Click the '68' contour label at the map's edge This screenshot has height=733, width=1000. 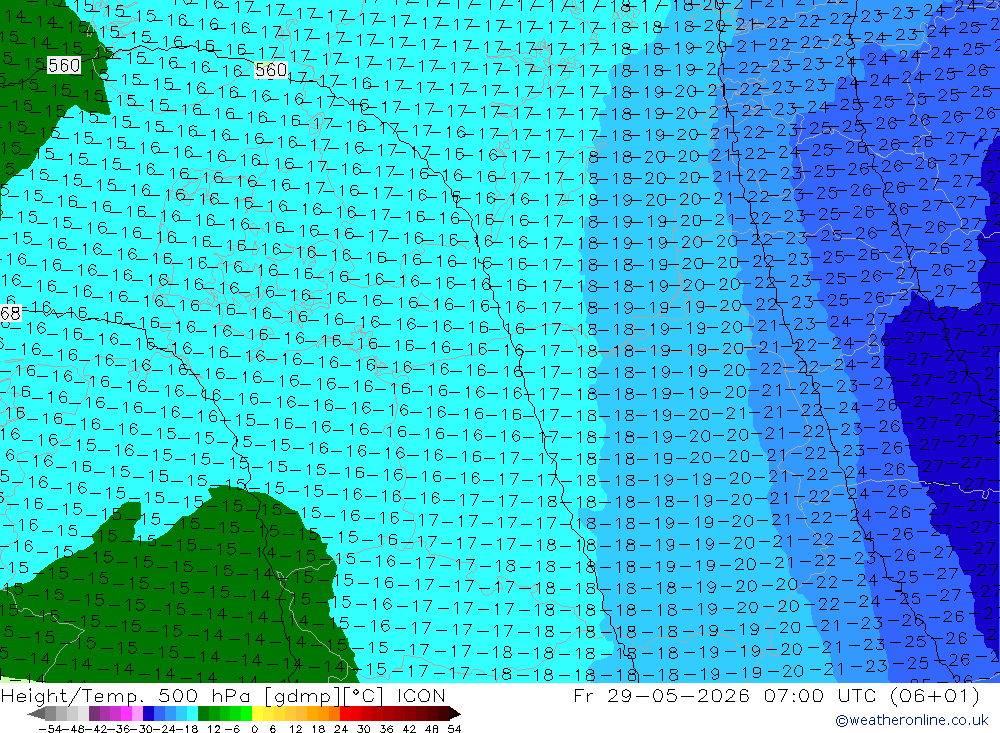10,313
